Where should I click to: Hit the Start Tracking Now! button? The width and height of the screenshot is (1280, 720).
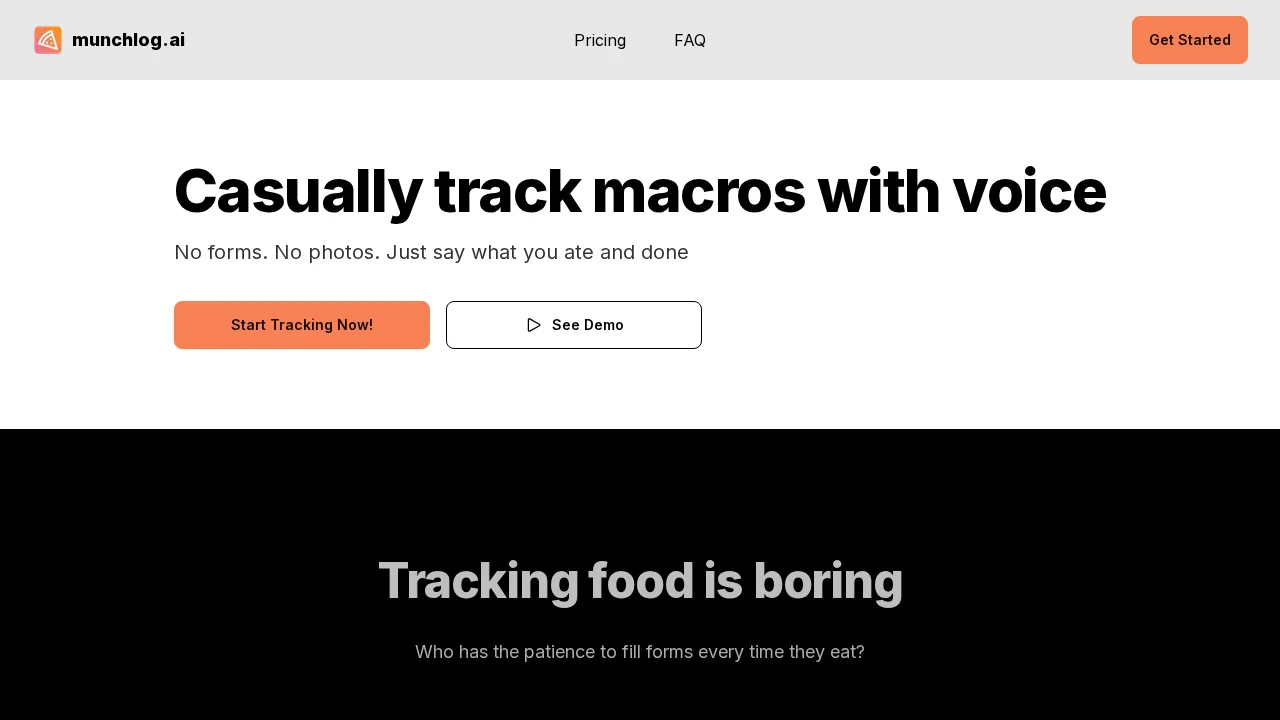click(302, 325)
